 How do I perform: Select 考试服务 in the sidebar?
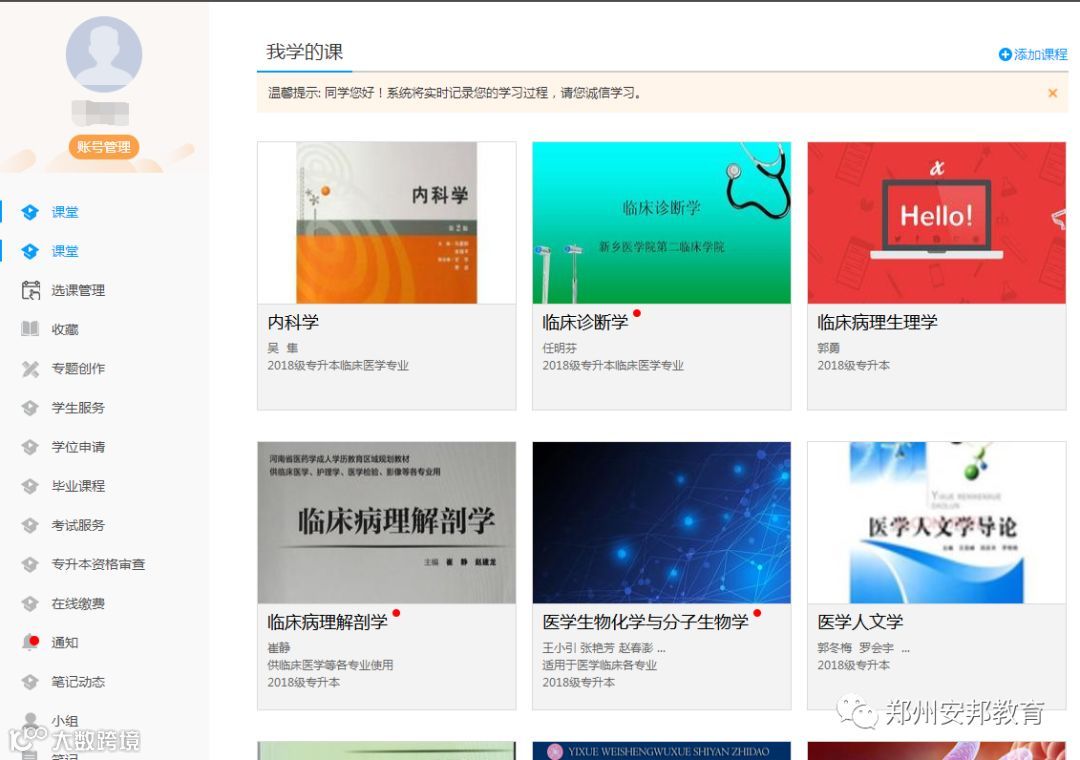click(x=78, y=526)
